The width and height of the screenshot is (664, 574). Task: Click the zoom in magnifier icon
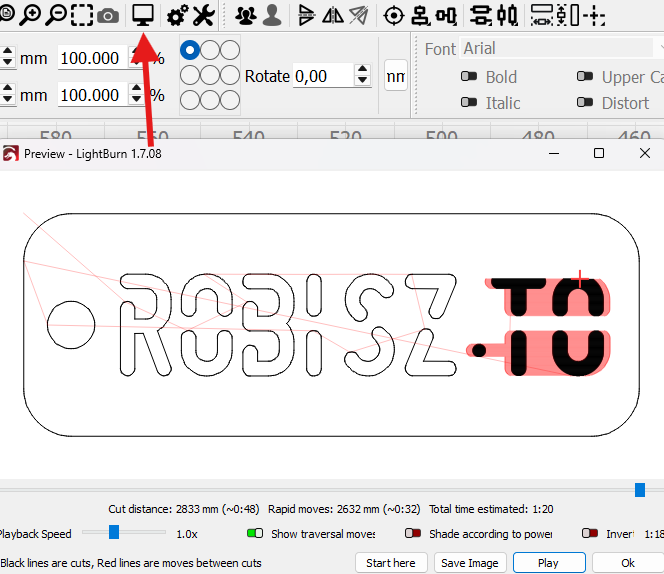click(x=30, y=15)
